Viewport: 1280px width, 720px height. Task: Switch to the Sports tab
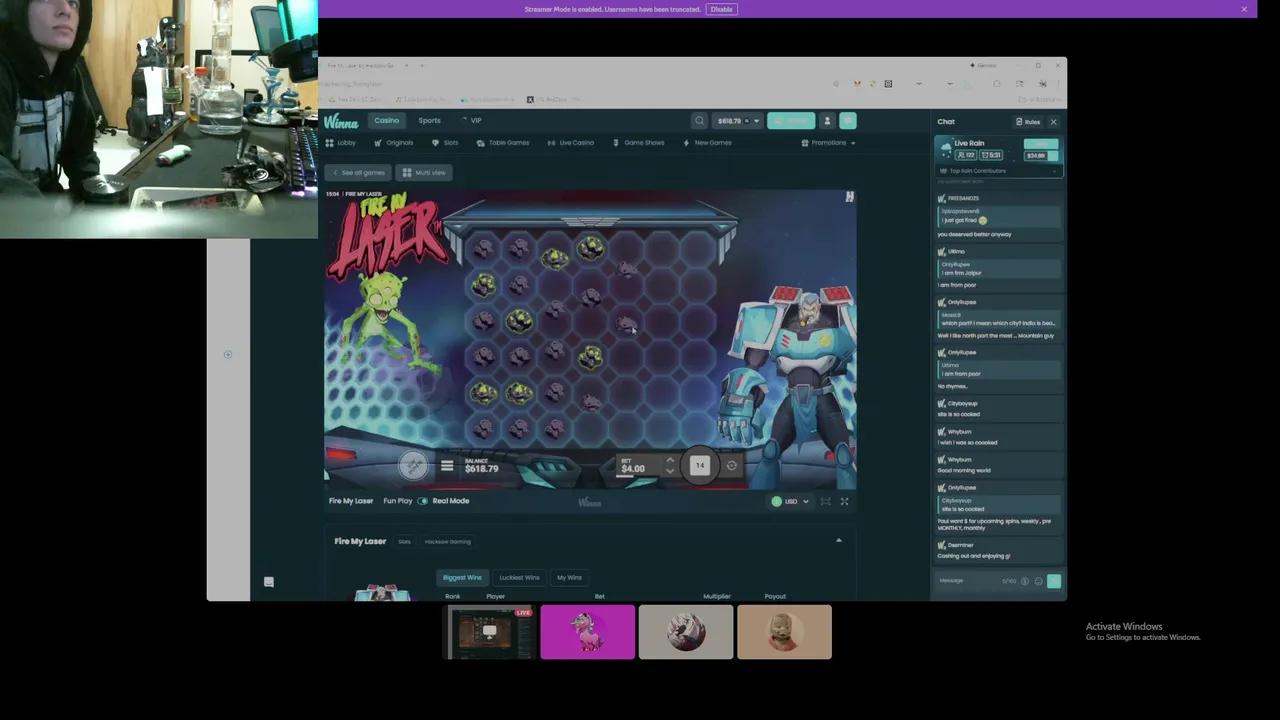[x=429, y=121]
